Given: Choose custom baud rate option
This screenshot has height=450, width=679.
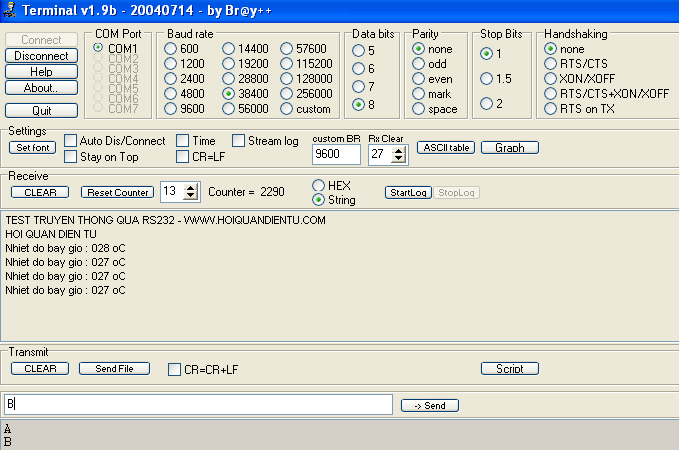Looking at the screenshot, I should point(287,109).
